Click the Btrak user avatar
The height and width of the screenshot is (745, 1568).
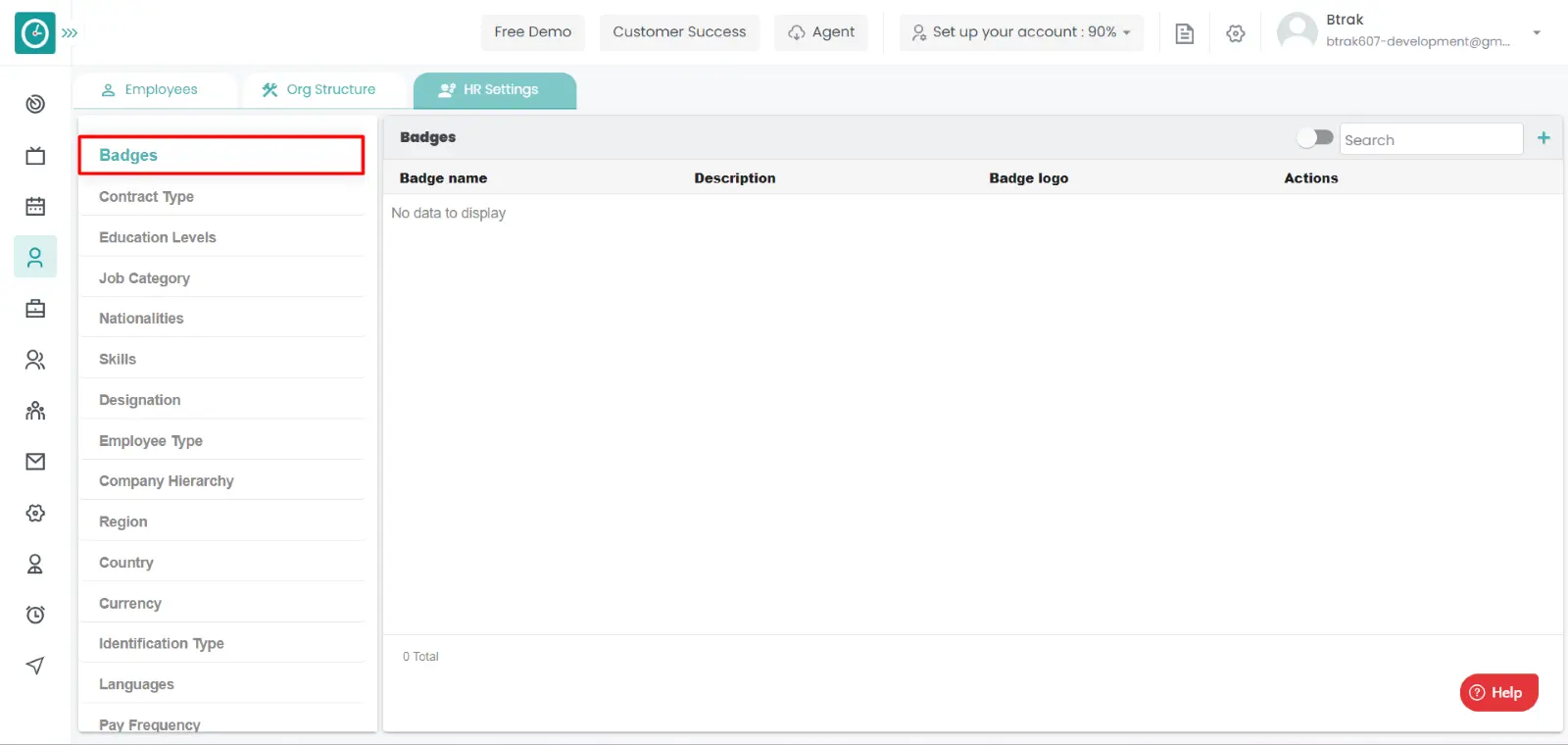[x=1298, y=31]
